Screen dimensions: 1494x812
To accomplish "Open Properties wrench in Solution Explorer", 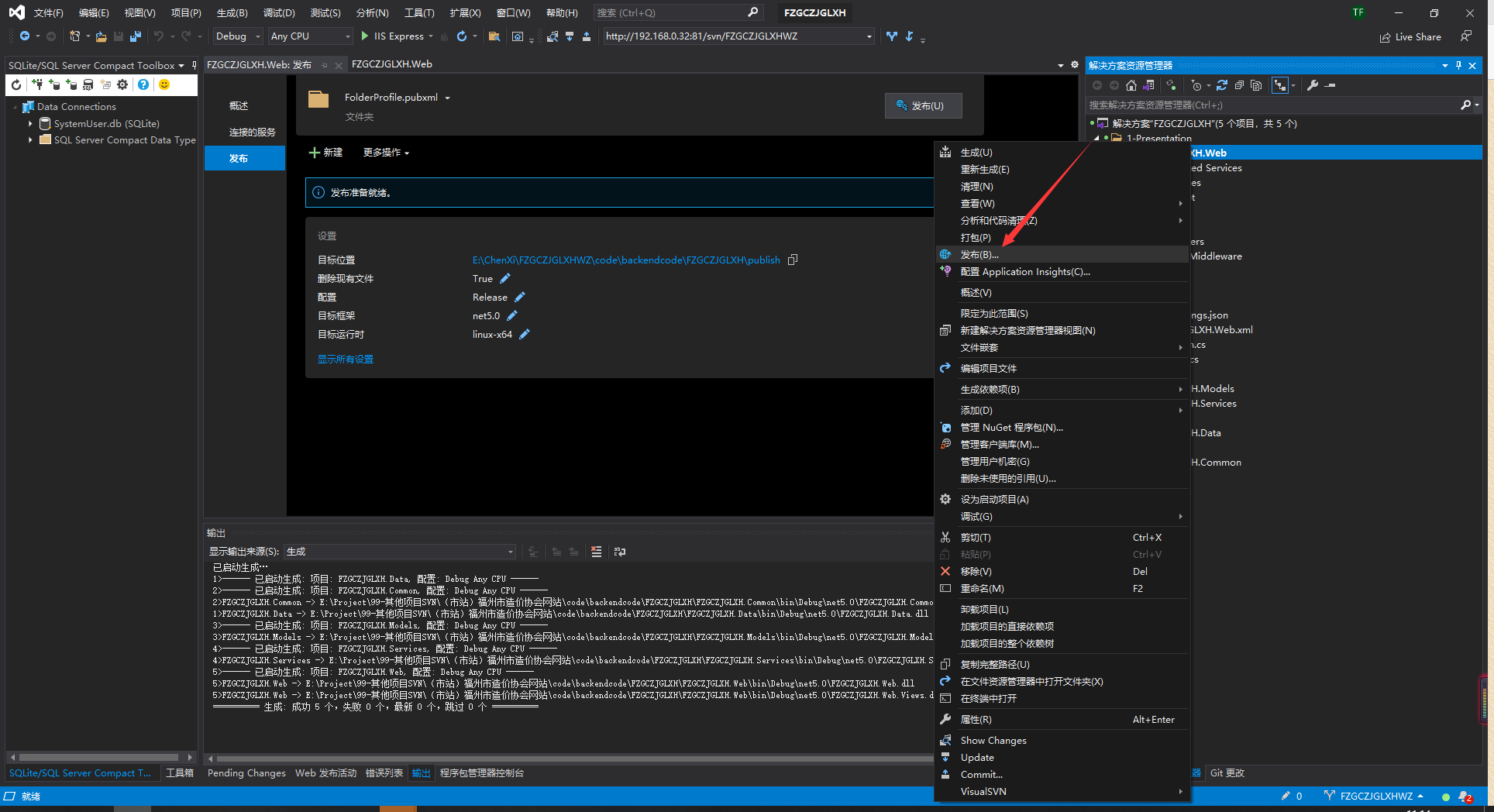I will click(1313, 85).
